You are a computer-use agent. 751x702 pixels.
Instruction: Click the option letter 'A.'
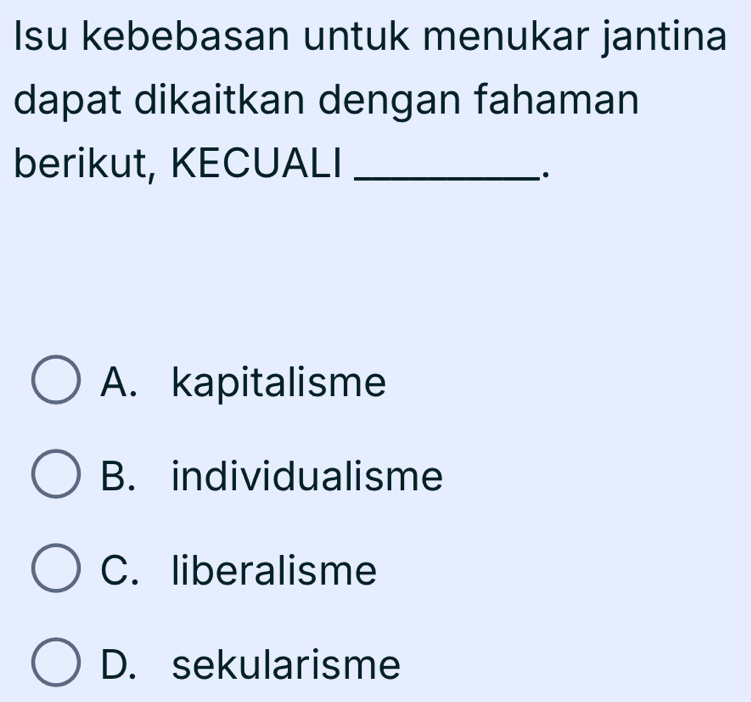click(119, 382)
